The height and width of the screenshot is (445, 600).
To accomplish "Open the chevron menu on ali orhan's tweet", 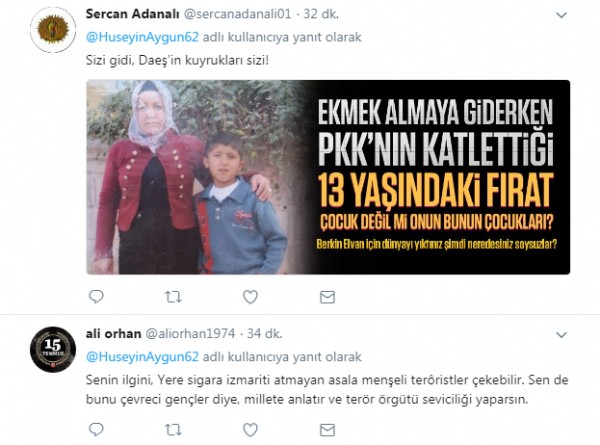I will click(x=561, y=335).
